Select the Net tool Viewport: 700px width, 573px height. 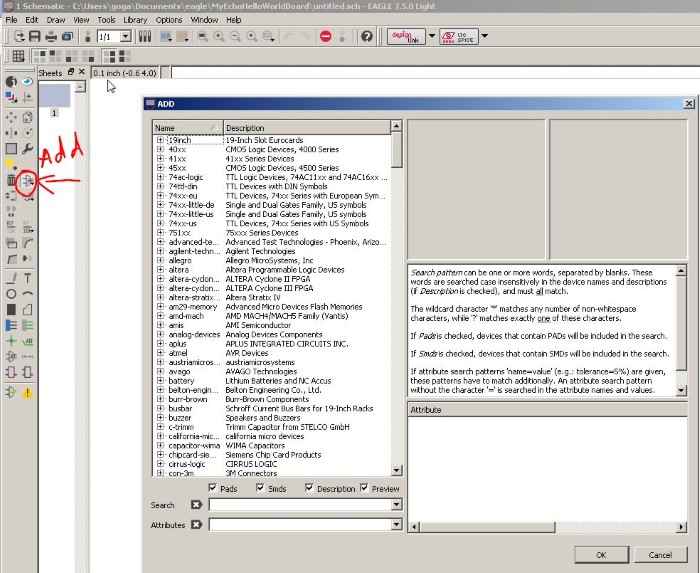pos(28,325)
